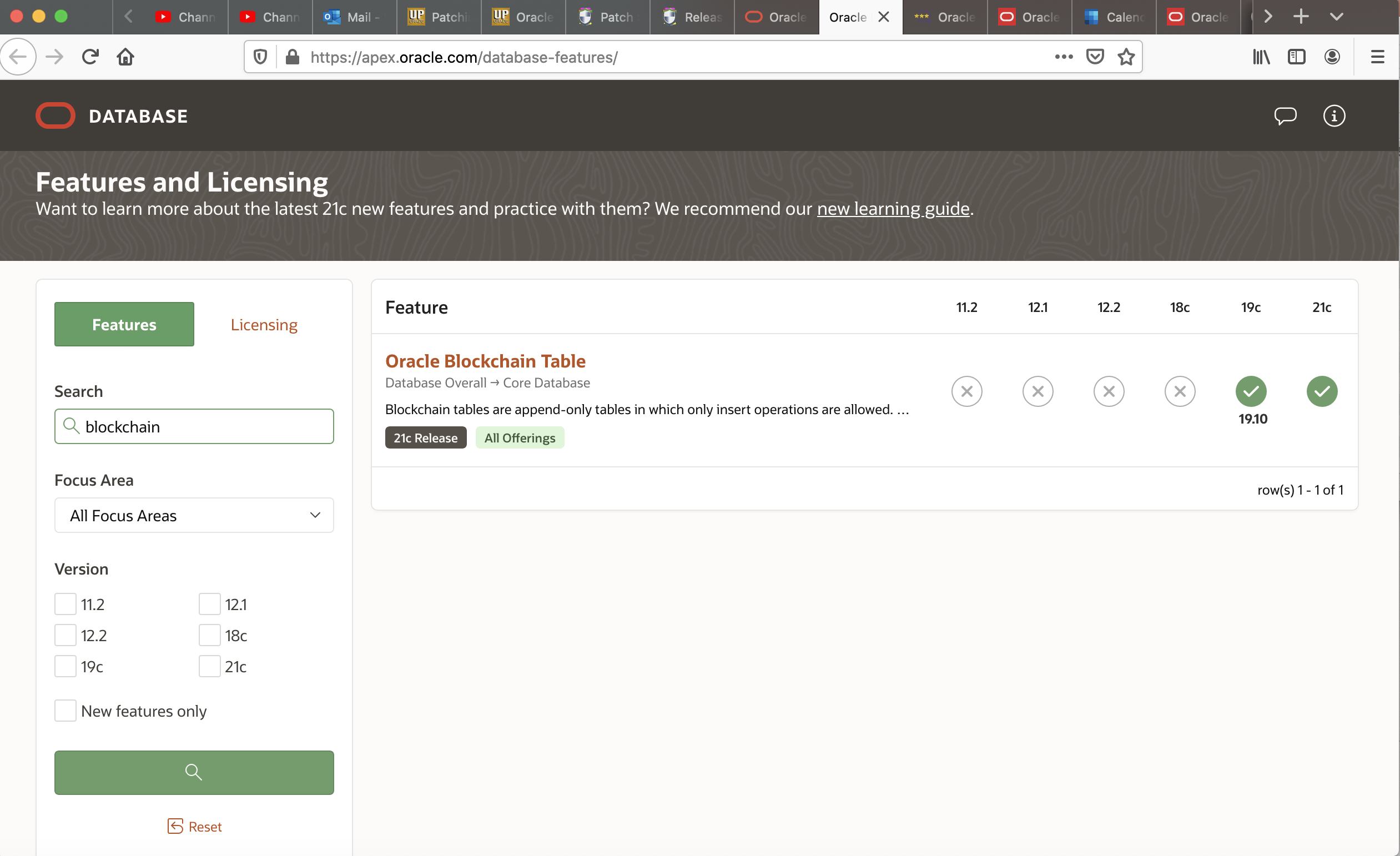Click into the blockchain search field

tap(204, 426)
